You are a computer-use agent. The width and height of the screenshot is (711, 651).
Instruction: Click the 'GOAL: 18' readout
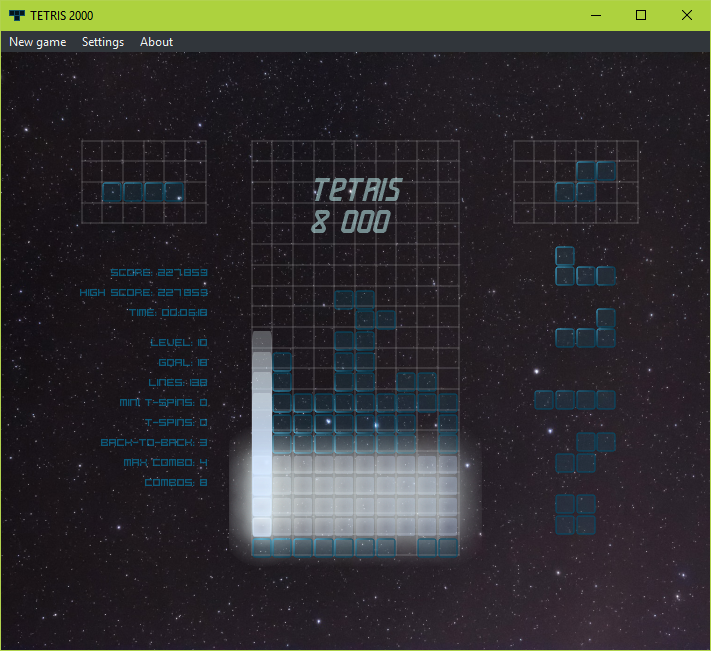tap(183, 362)
